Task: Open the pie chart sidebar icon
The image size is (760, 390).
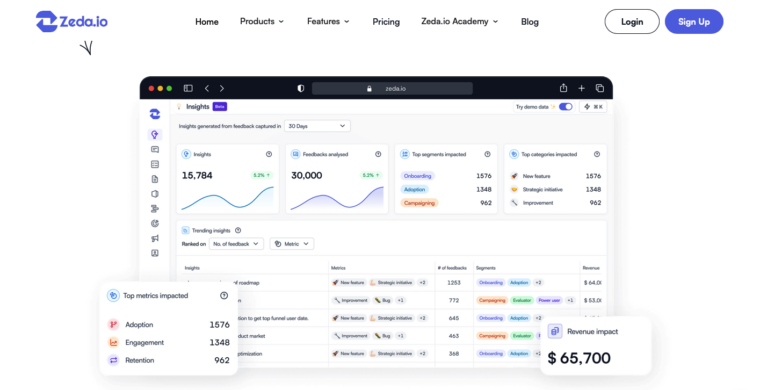Action: (x=155, y=223)
